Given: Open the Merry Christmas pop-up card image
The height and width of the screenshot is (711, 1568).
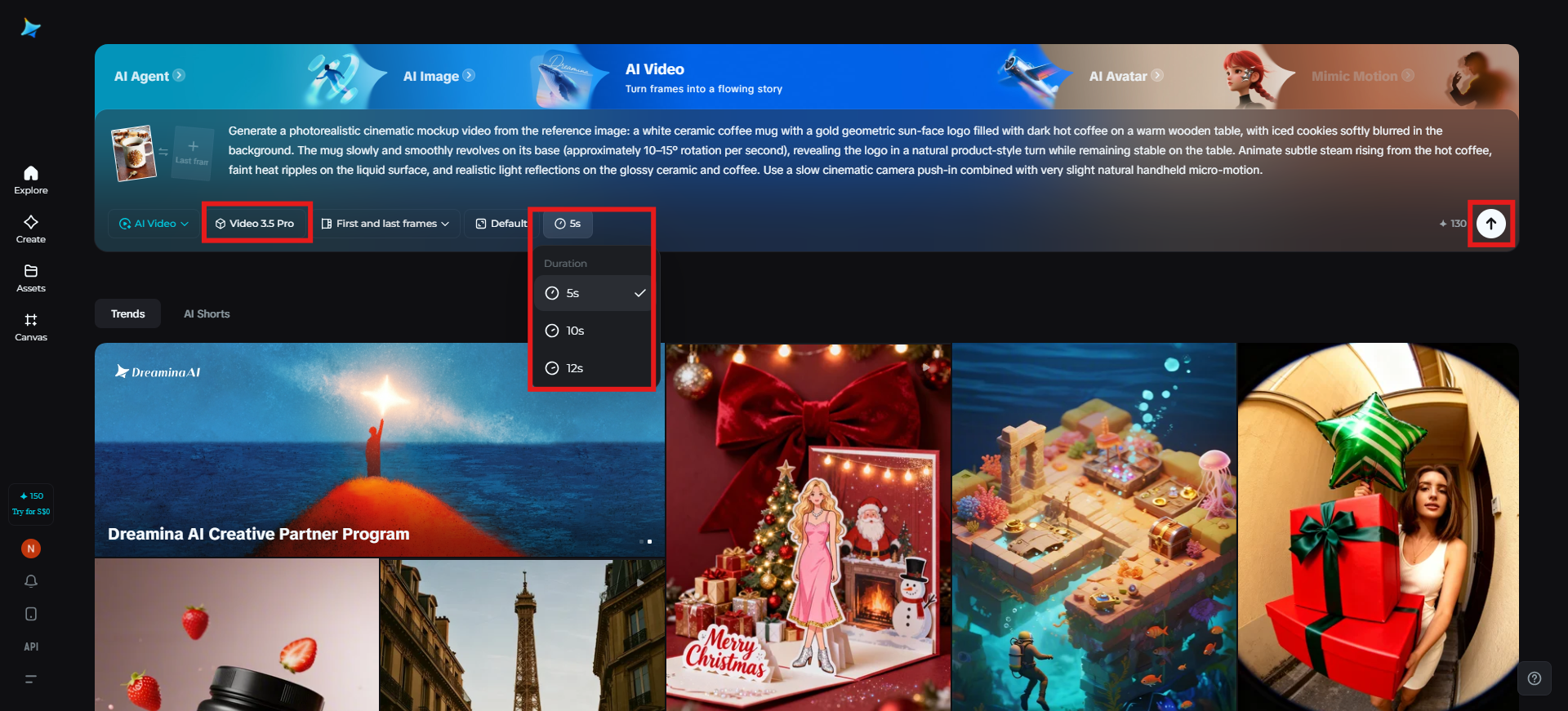Looking at the screenshot, I should [x=808, y=527].
